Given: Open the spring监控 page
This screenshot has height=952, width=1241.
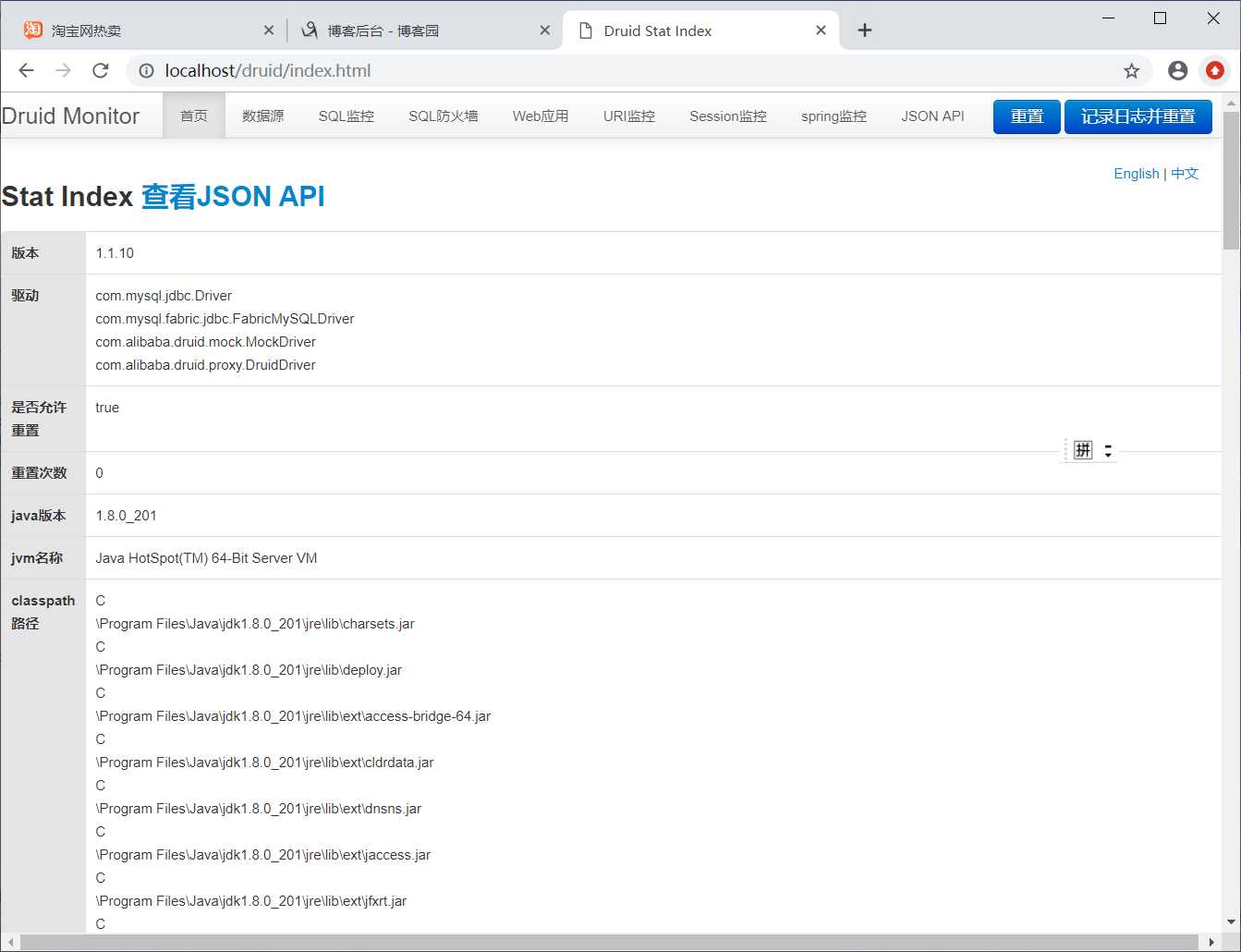Looking at the screenshot, I should pyautogui.click(x=834, y=116).
